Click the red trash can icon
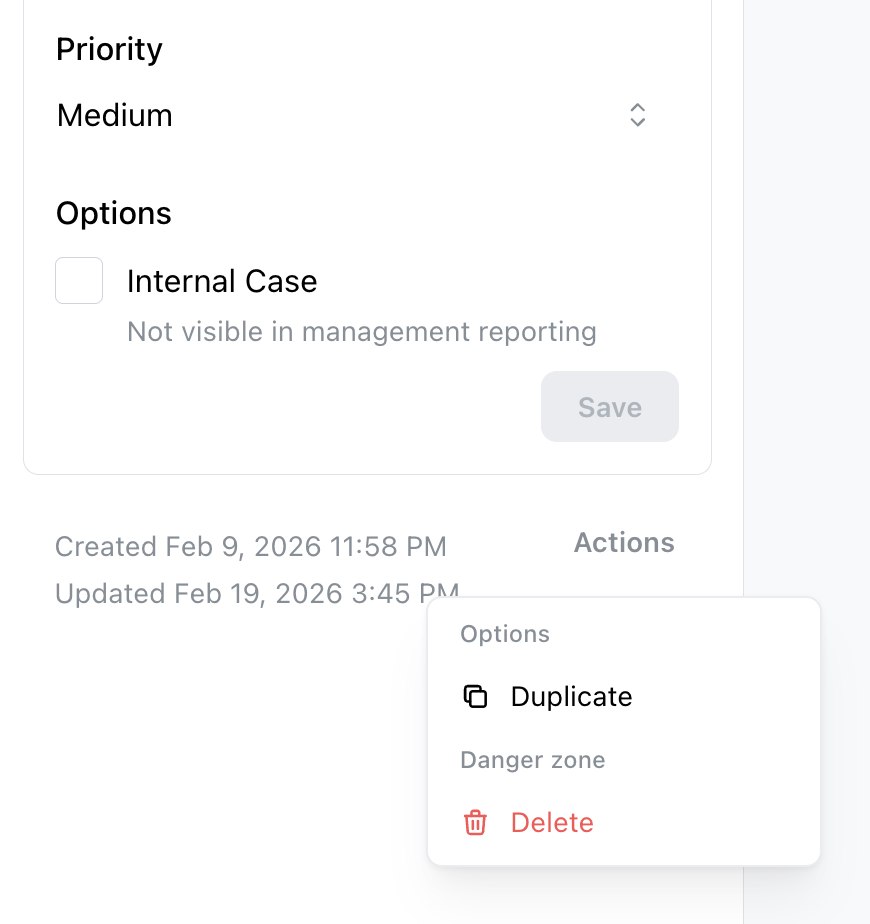Screen dimensions: 870x924 pyautogui.click(x=475, y=823)
